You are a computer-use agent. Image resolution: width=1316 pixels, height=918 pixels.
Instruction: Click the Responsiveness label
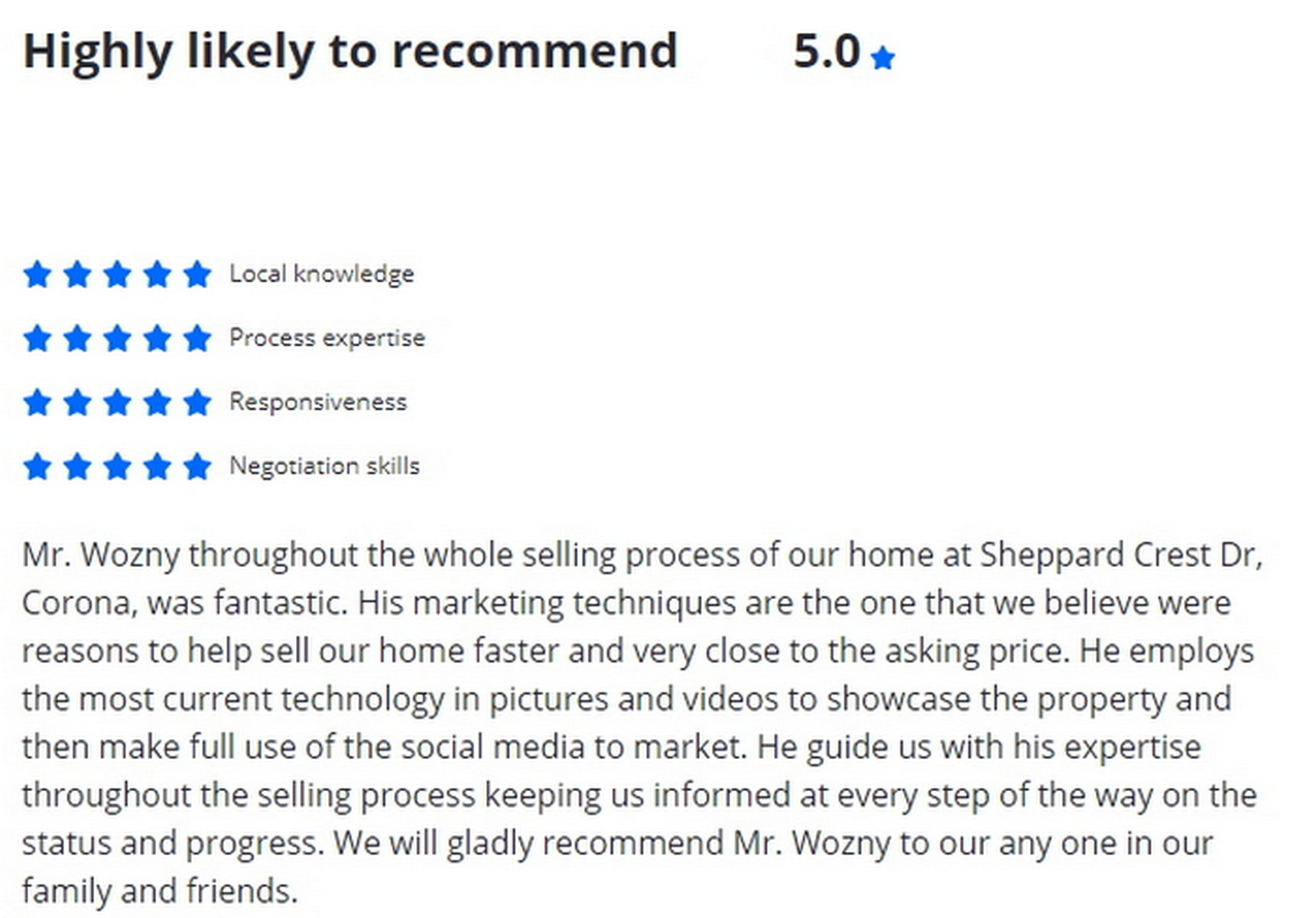(x=318, y=402)
